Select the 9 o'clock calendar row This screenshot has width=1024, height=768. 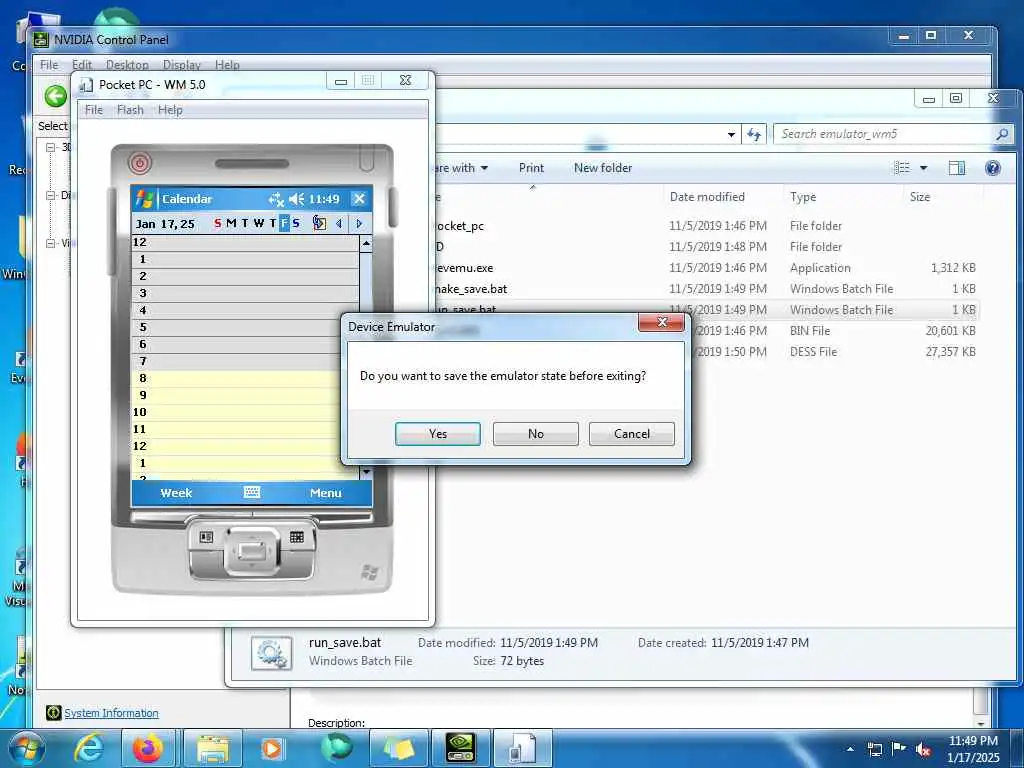246,395
